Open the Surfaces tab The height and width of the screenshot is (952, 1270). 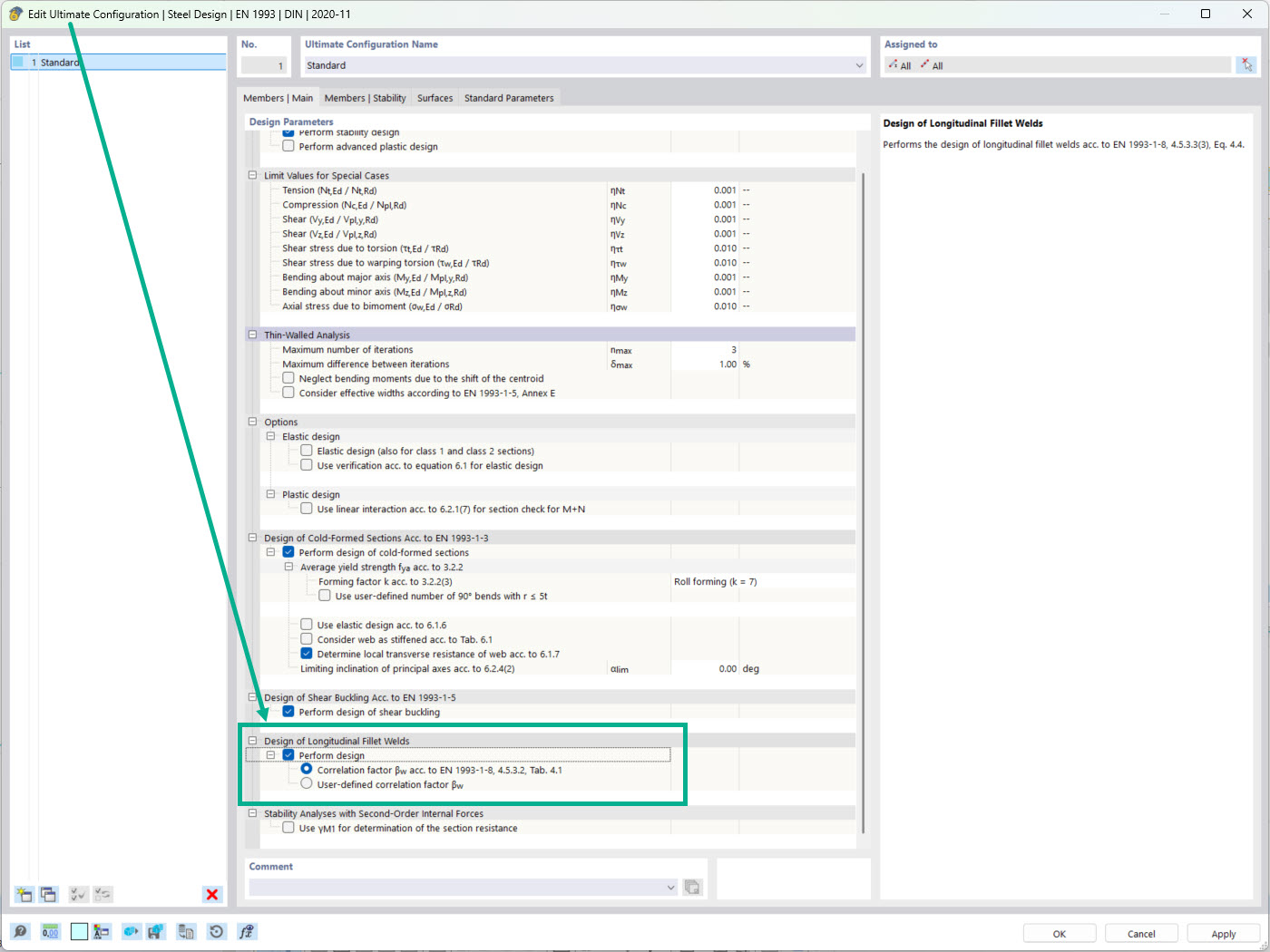click(x=435, y=98)
